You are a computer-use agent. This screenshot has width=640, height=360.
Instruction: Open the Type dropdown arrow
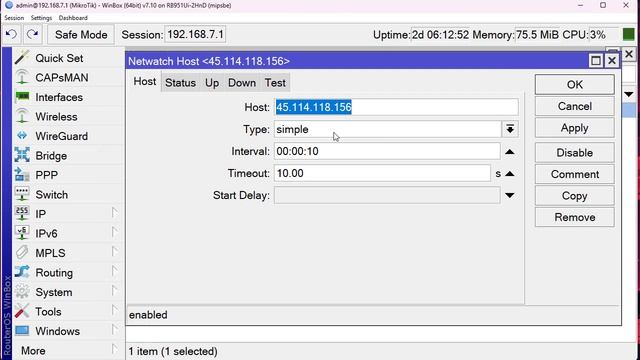[x=510, y=129]
